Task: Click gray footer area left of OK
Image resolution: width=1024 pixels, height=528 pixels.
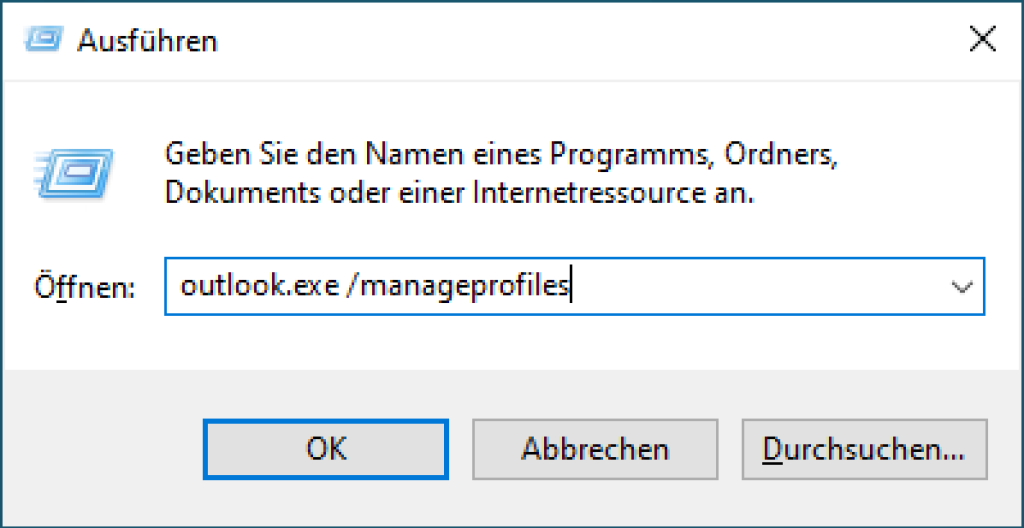Action: tap(103, 450)
